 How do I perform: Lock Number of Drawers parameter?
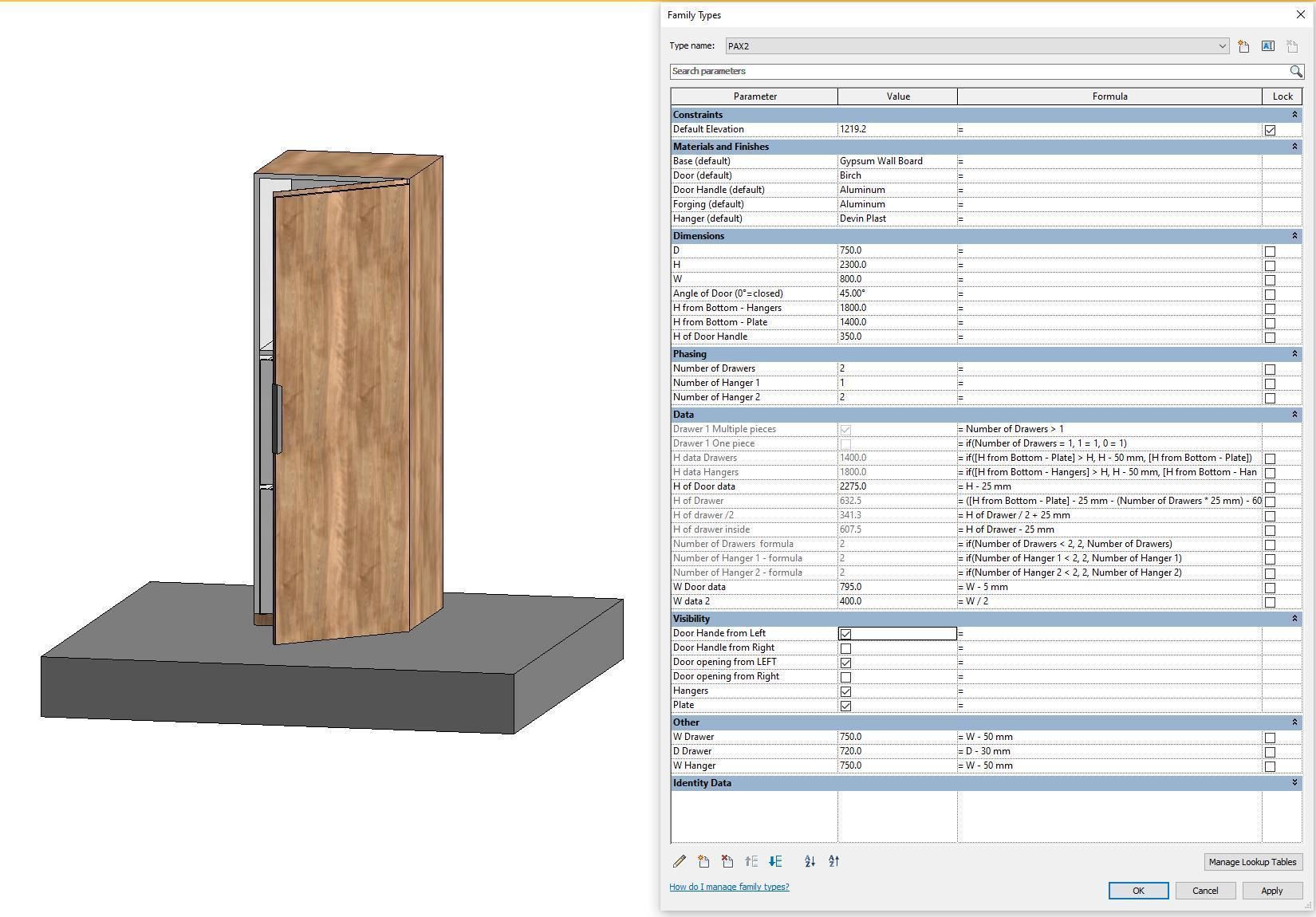coord(1270,369)
